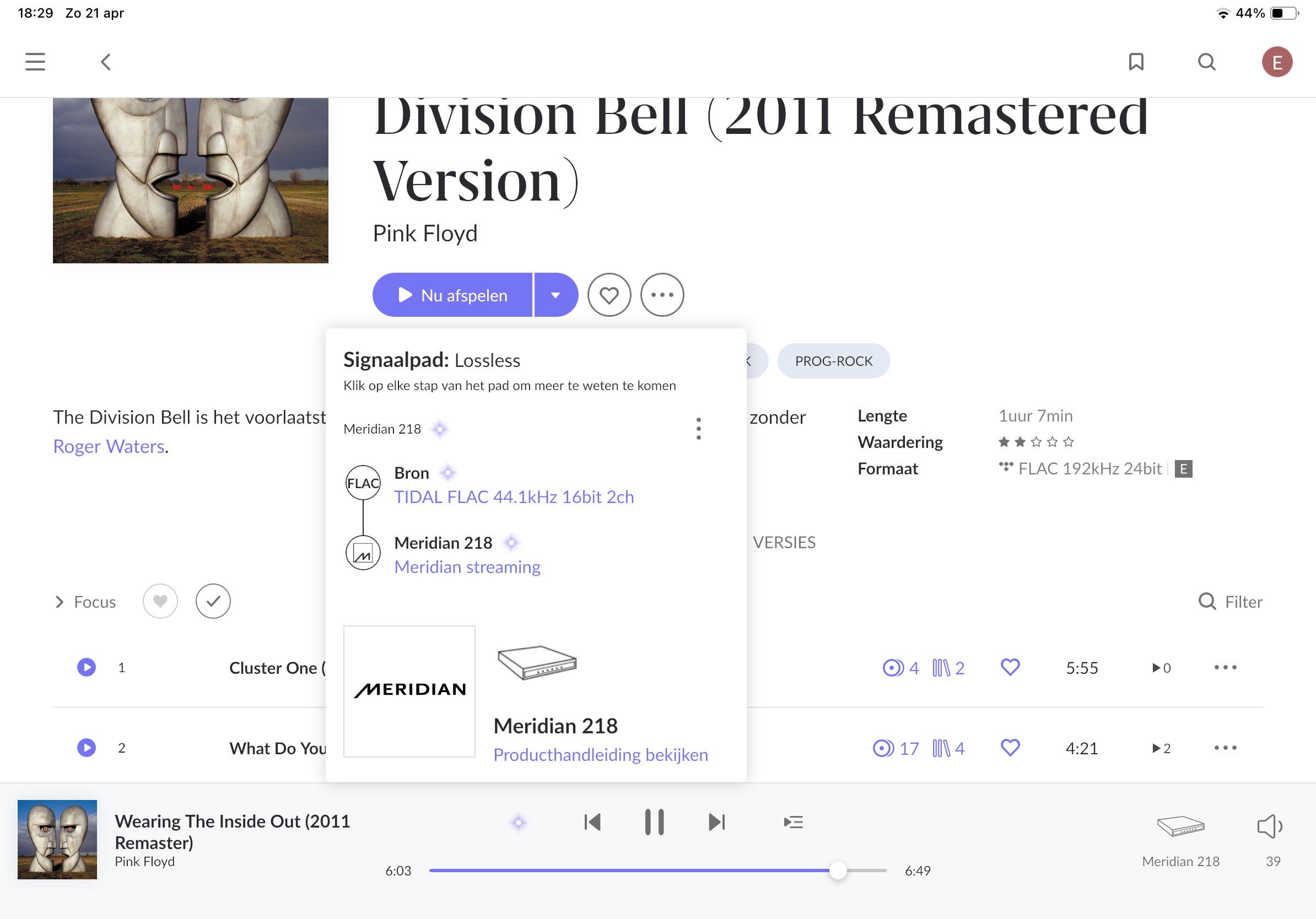Open the 4 versions disc icon on Cluster One
This screenshot has height=919, width=1316.
coord(900,668)
